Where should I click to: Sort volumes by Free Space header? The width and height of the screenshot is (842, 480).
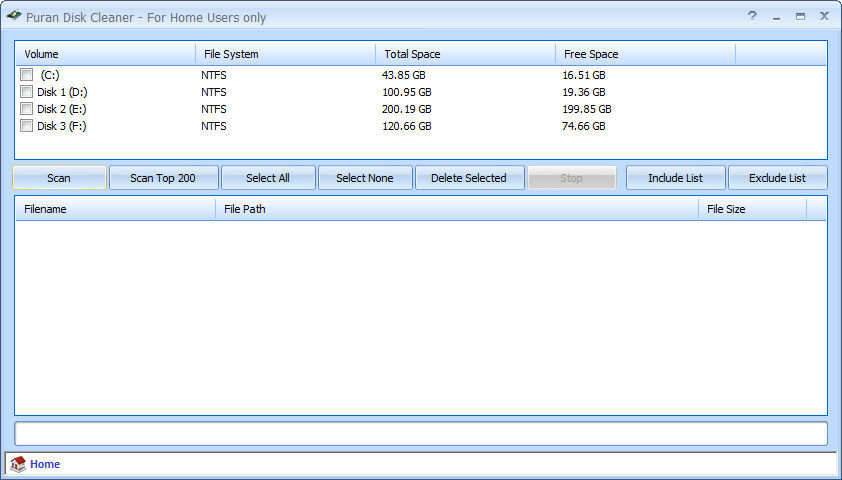(645, 54)
